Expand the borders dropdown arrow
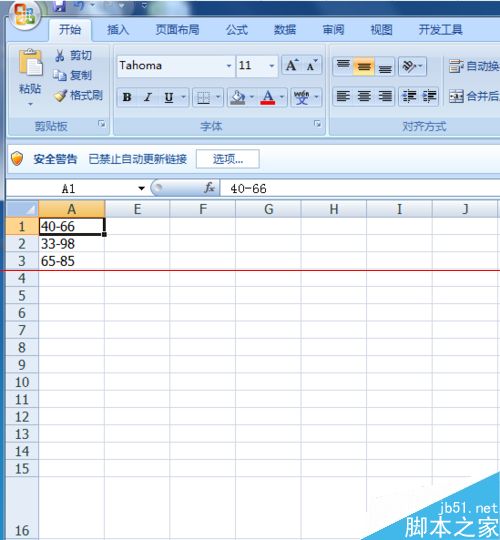The height and width of the screenshot is (540, 500). tap(218, 97)
